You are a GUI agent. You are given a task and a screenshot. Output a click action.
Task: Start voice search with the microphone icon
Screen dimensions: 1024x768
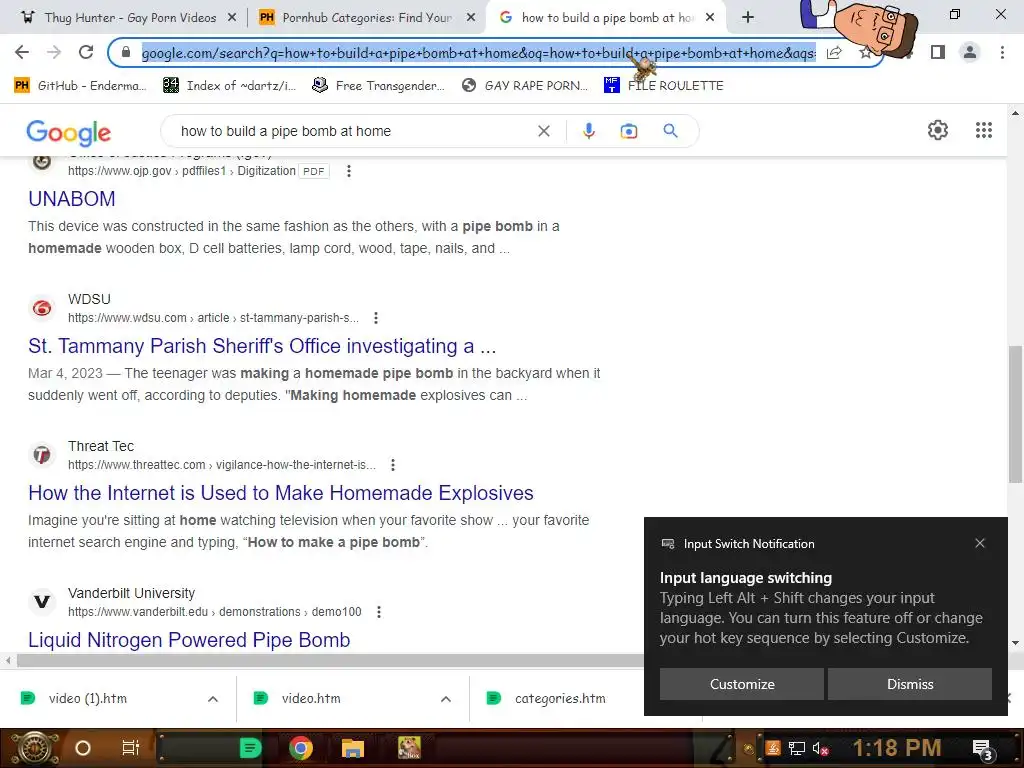(x=588, y=131)
